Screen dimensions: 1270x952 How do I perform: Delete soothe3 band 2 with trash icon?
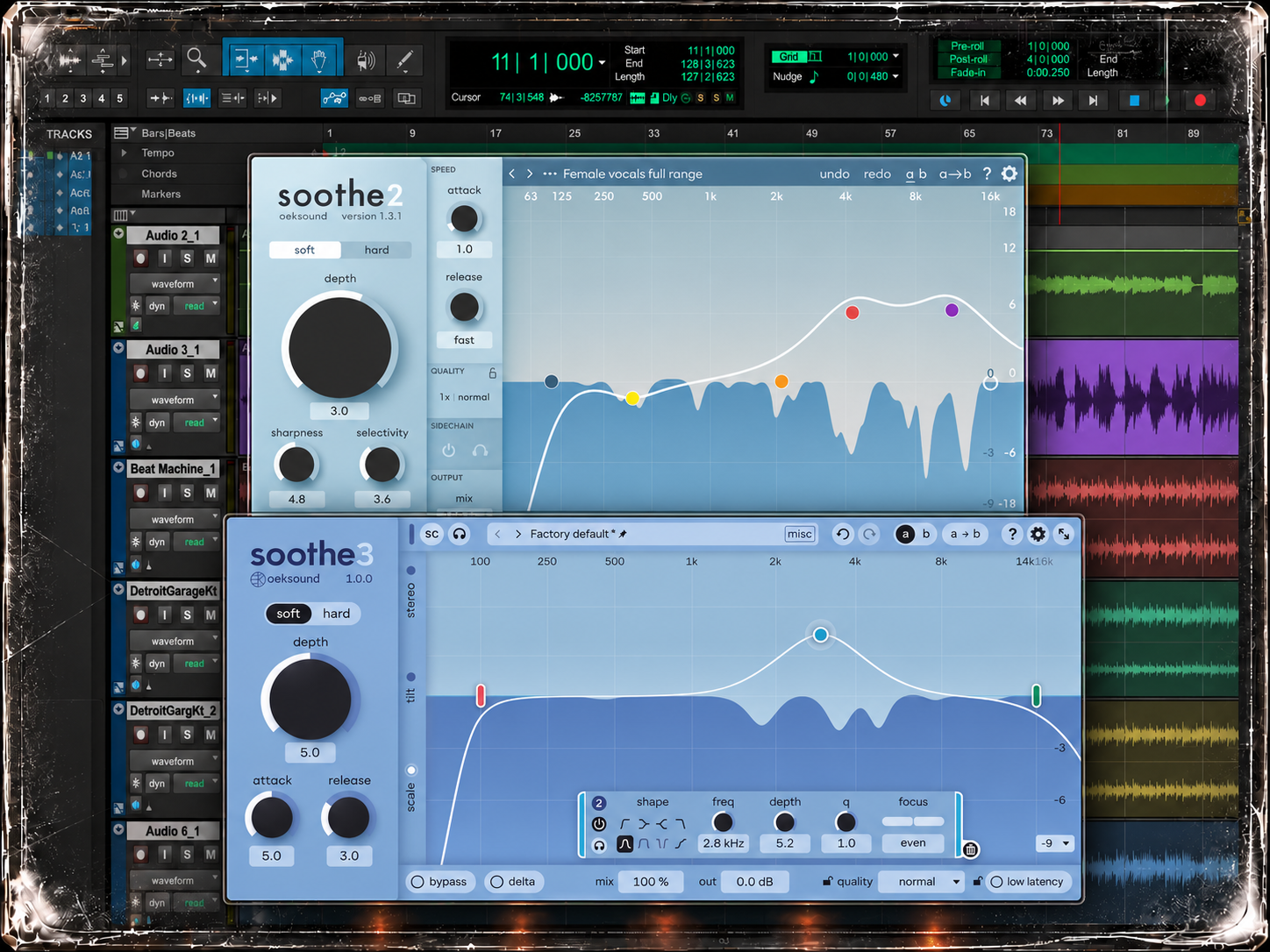pos(970,849)
